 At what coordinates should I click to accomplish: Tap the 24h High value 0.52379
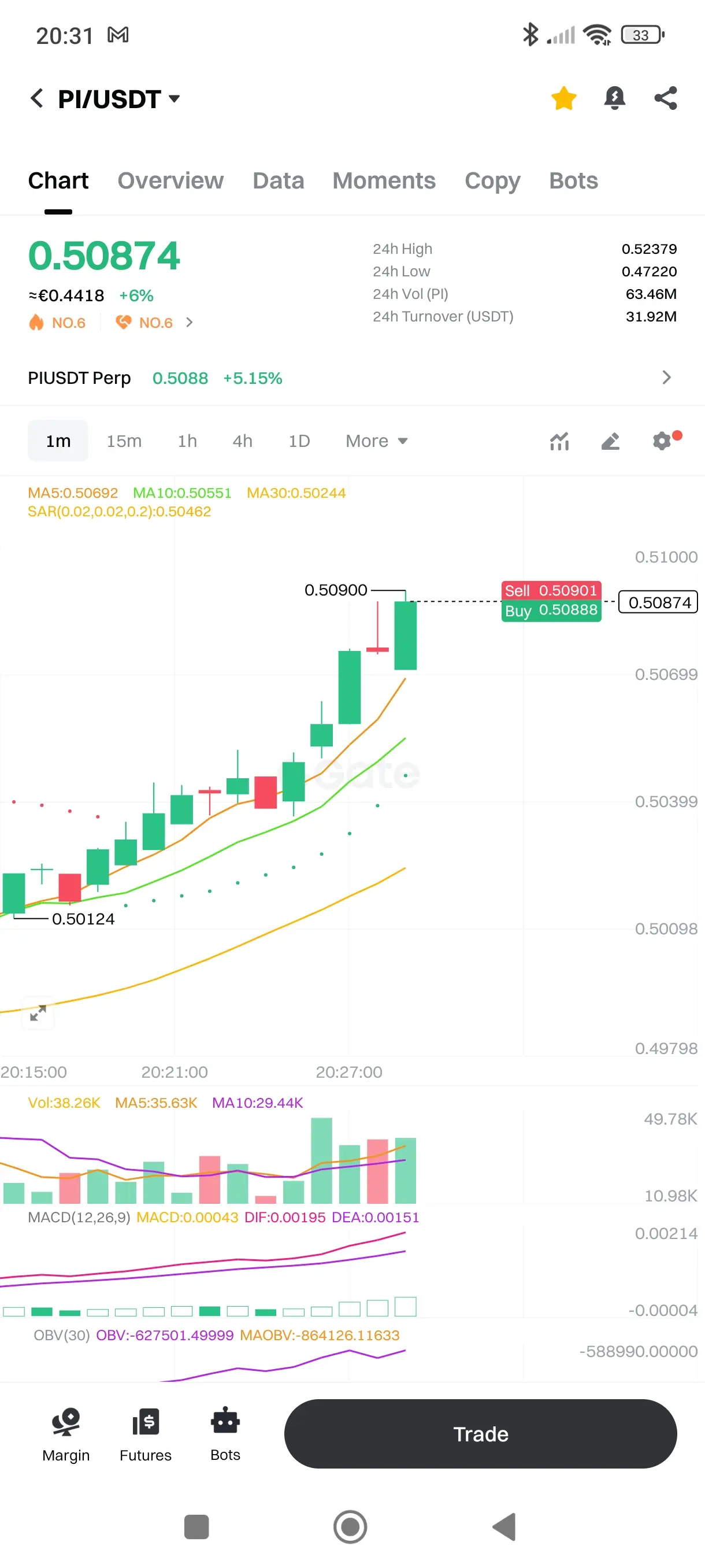[649, 249]
